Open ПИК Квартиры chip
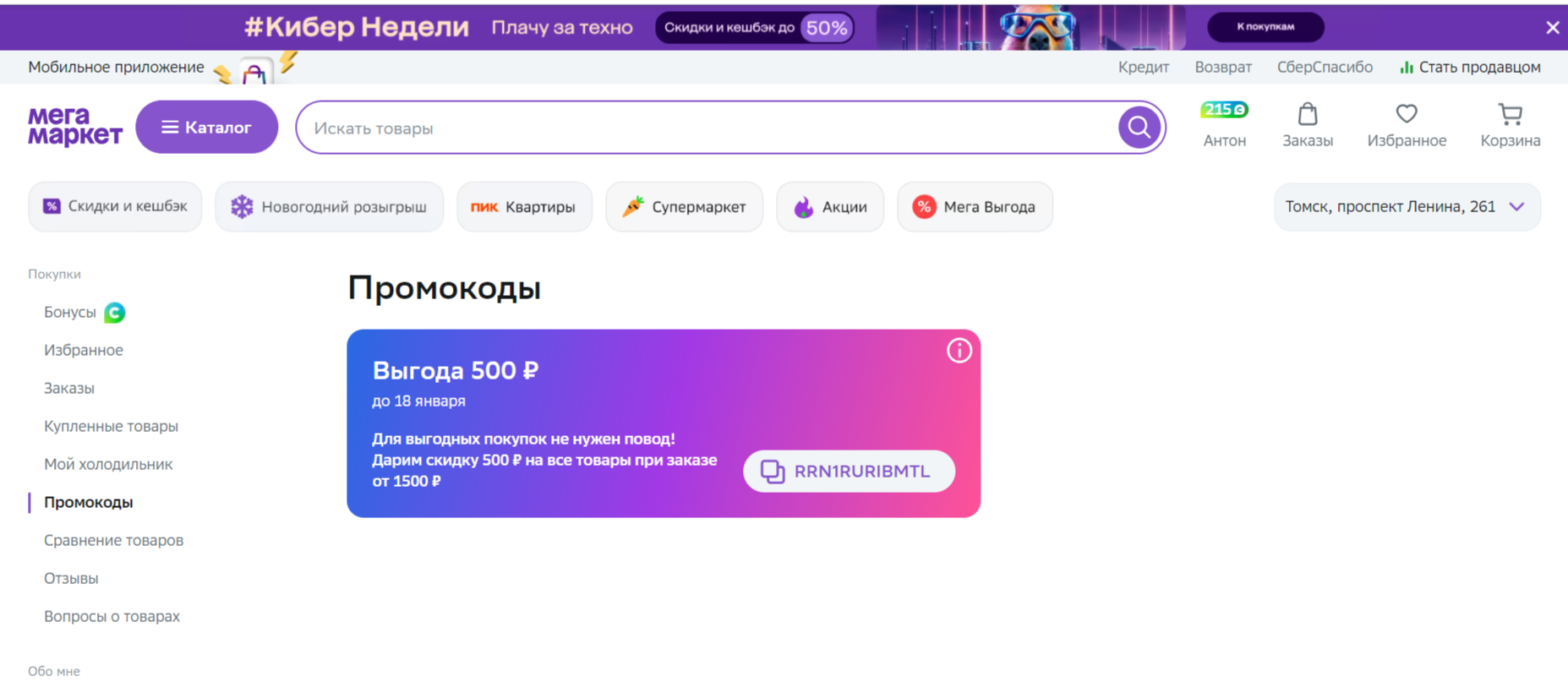The image size is (1568, 682). [524, 207]
